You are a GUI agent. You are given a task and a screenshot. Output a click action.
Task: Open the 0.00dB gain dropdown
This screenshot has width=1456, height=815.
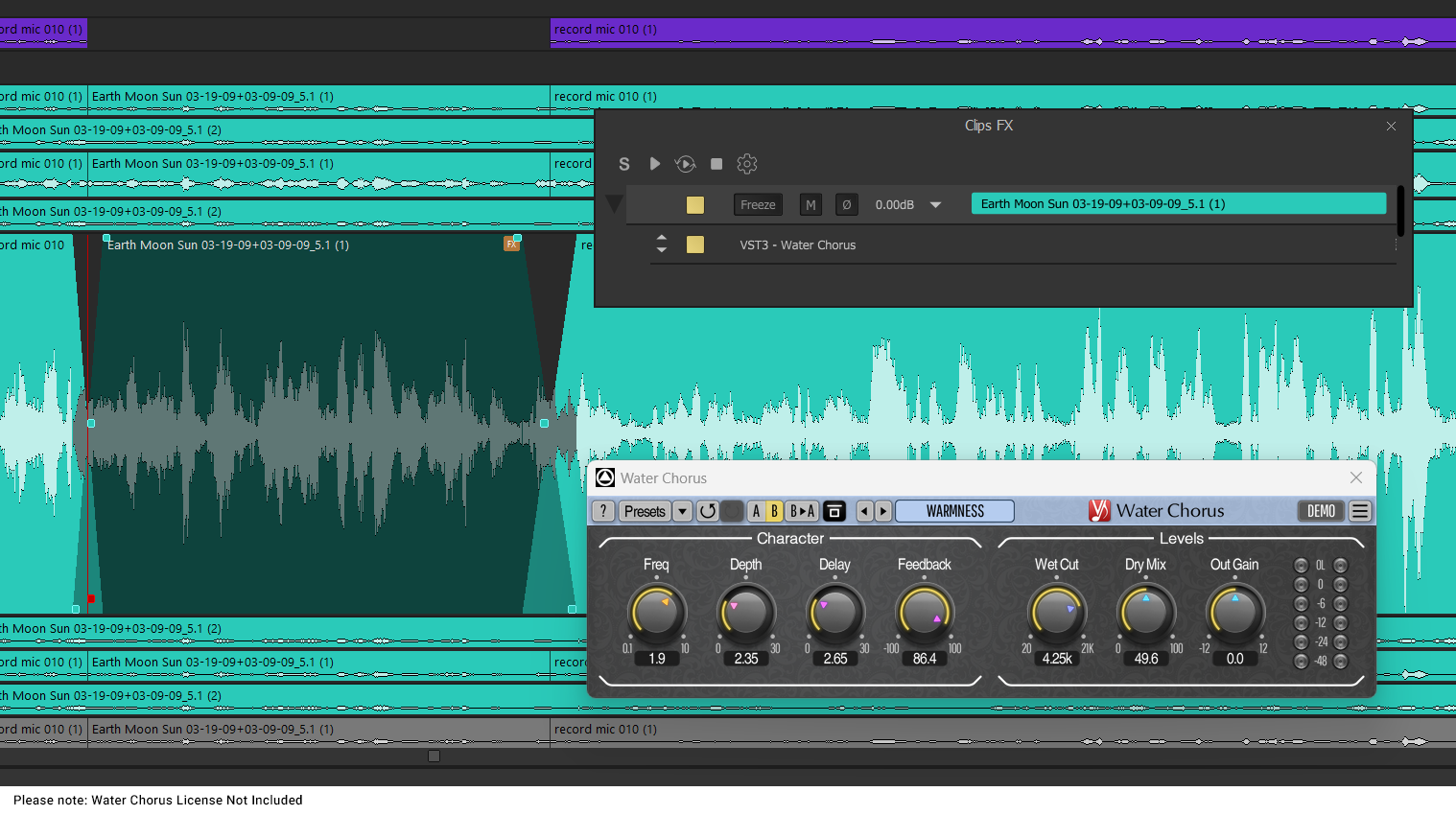coord(936,204)
